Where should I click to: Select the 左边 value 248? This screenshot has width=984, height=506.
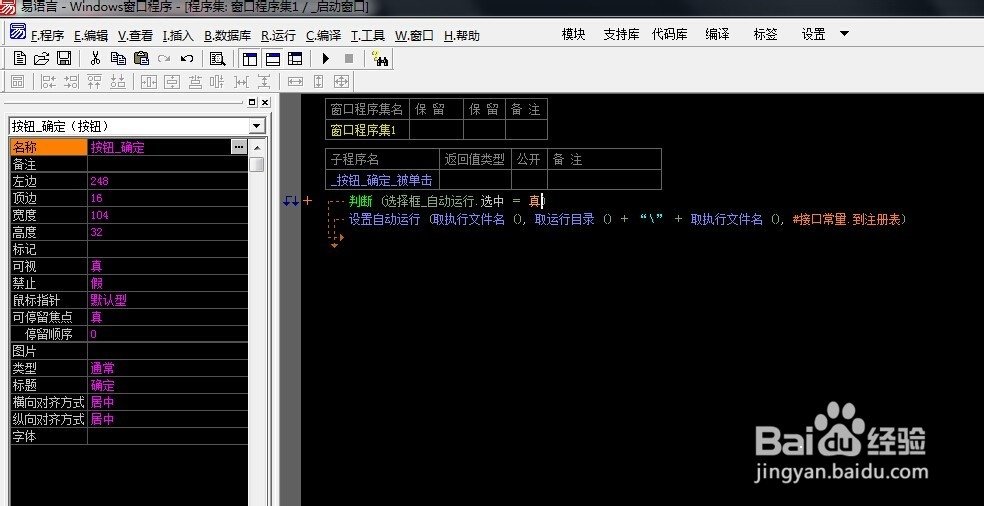click(99, 181)
